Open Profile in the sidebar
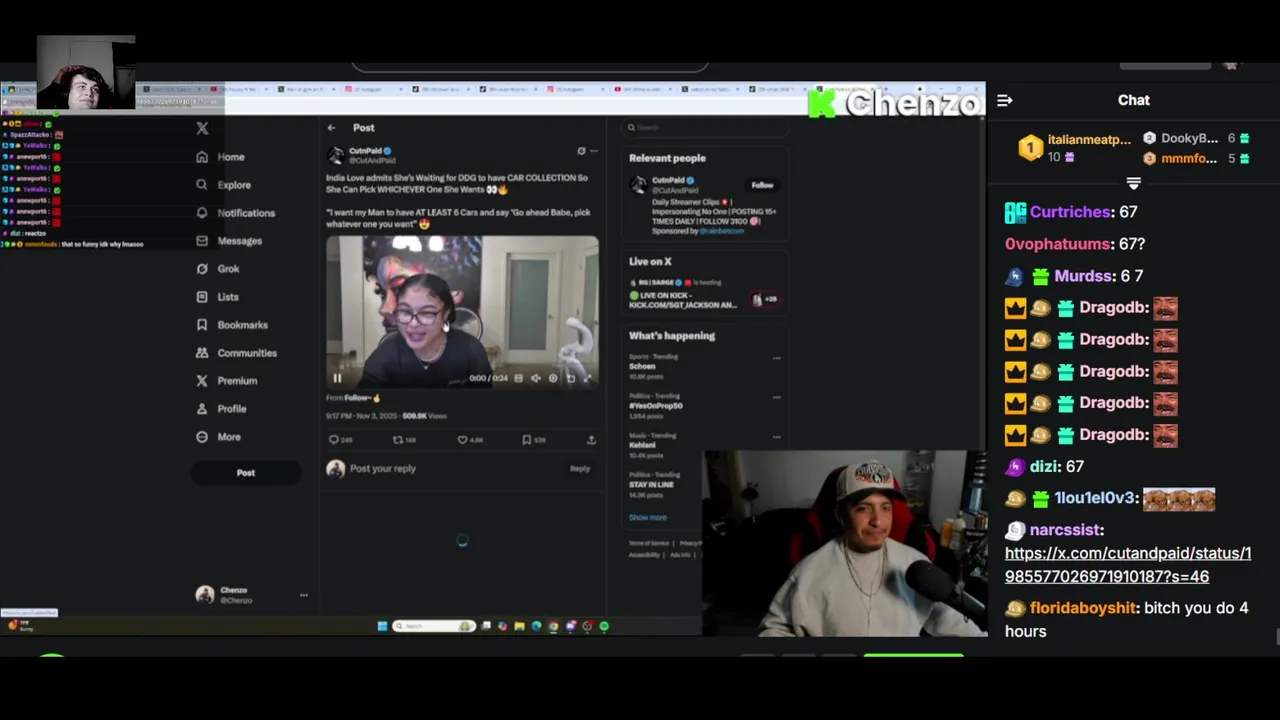The width and height of the screenshot is (1280, 720). 221,409
